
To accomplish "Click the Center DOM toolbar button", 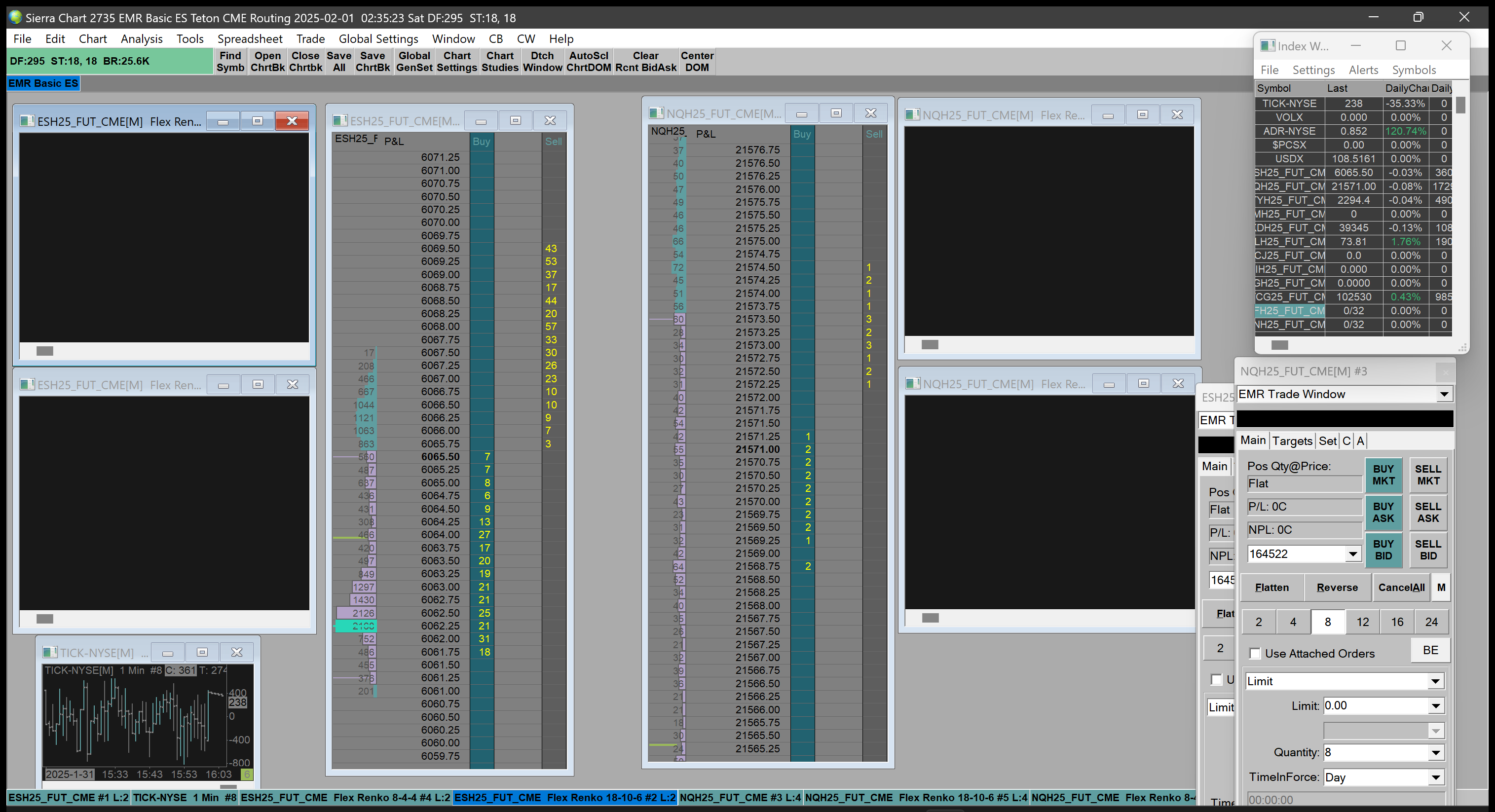I will click(x=697, y=62).
